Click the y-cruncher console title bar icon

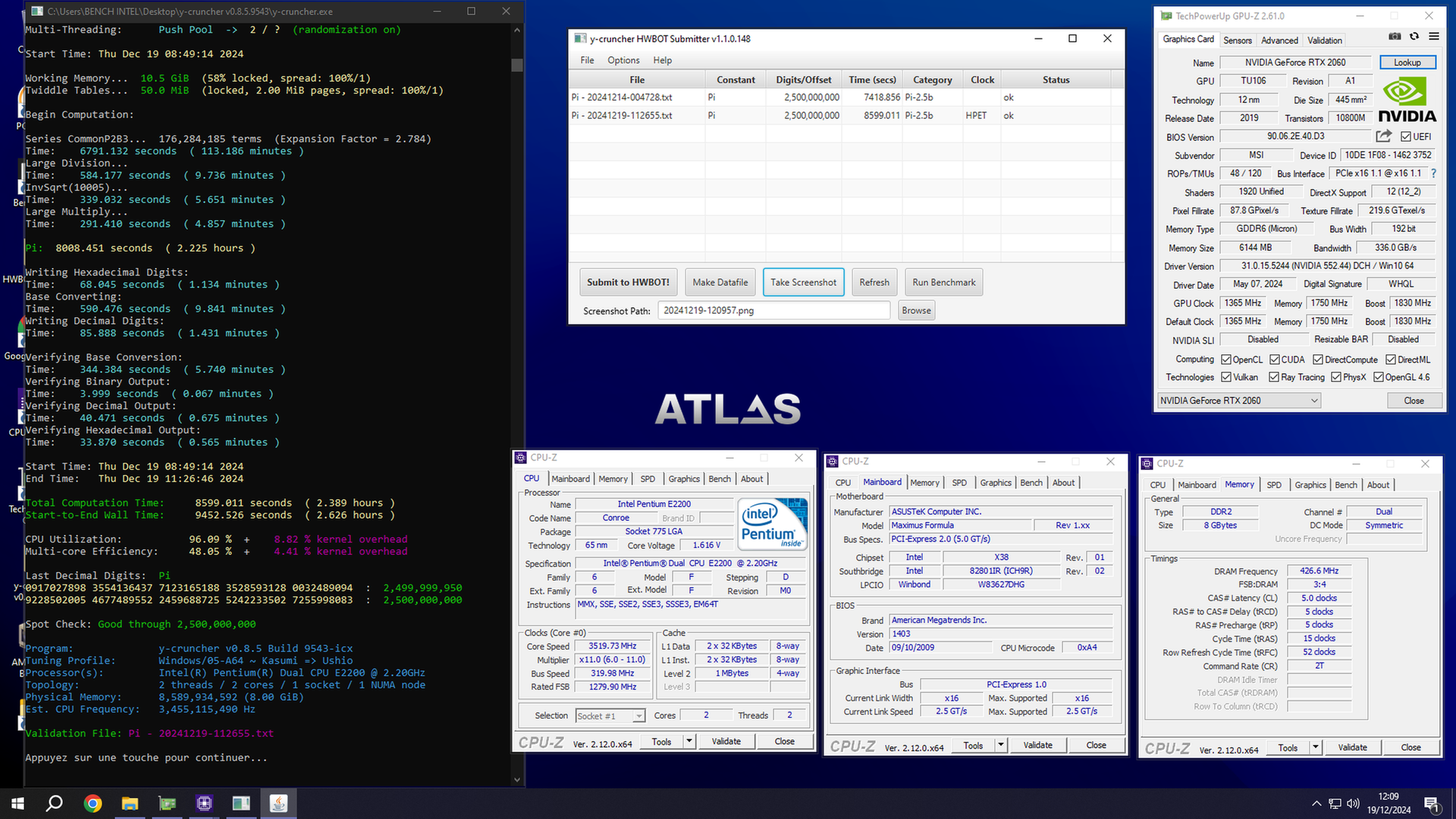coord(37,11)
